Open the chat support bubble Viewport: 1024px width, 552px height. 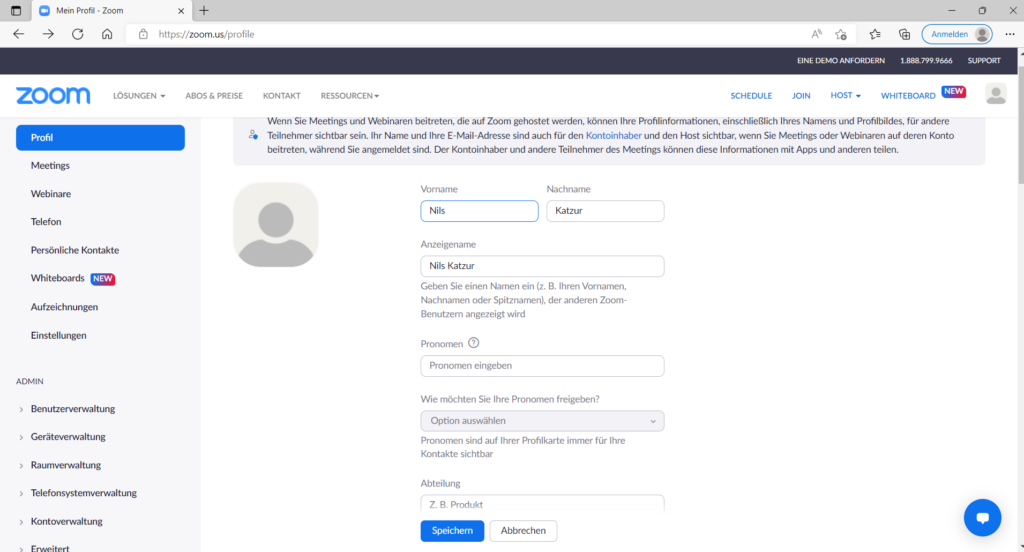click(x=982, y=517)
